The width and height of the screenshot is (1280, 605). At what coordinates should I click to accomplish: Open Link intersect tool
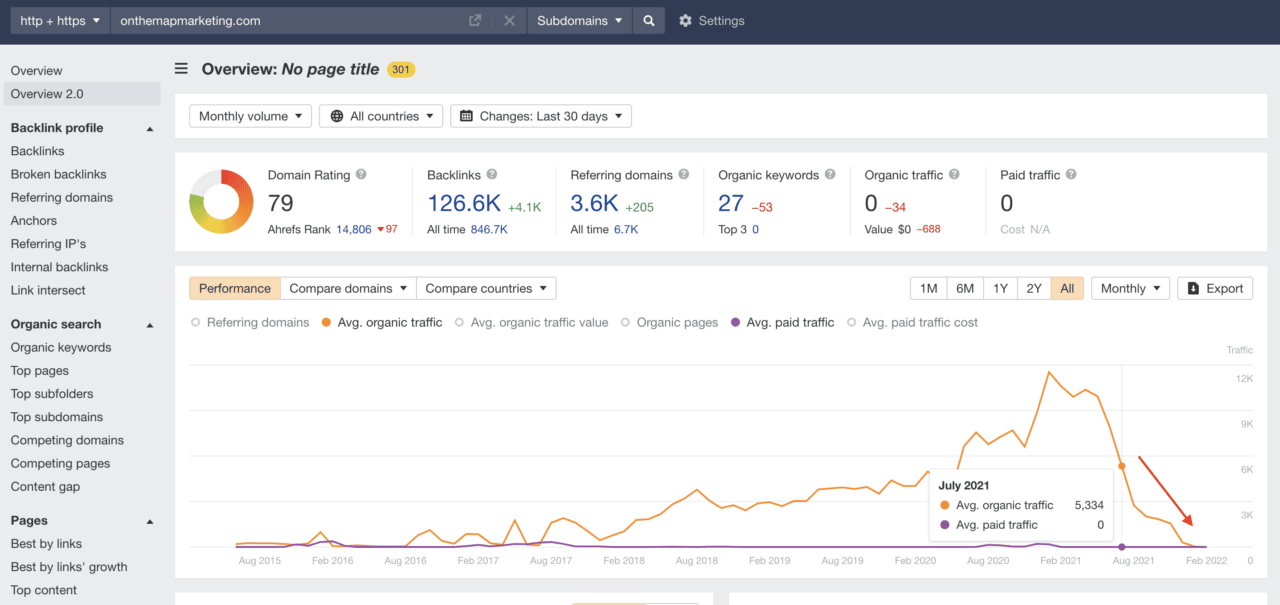pos(48,290)
